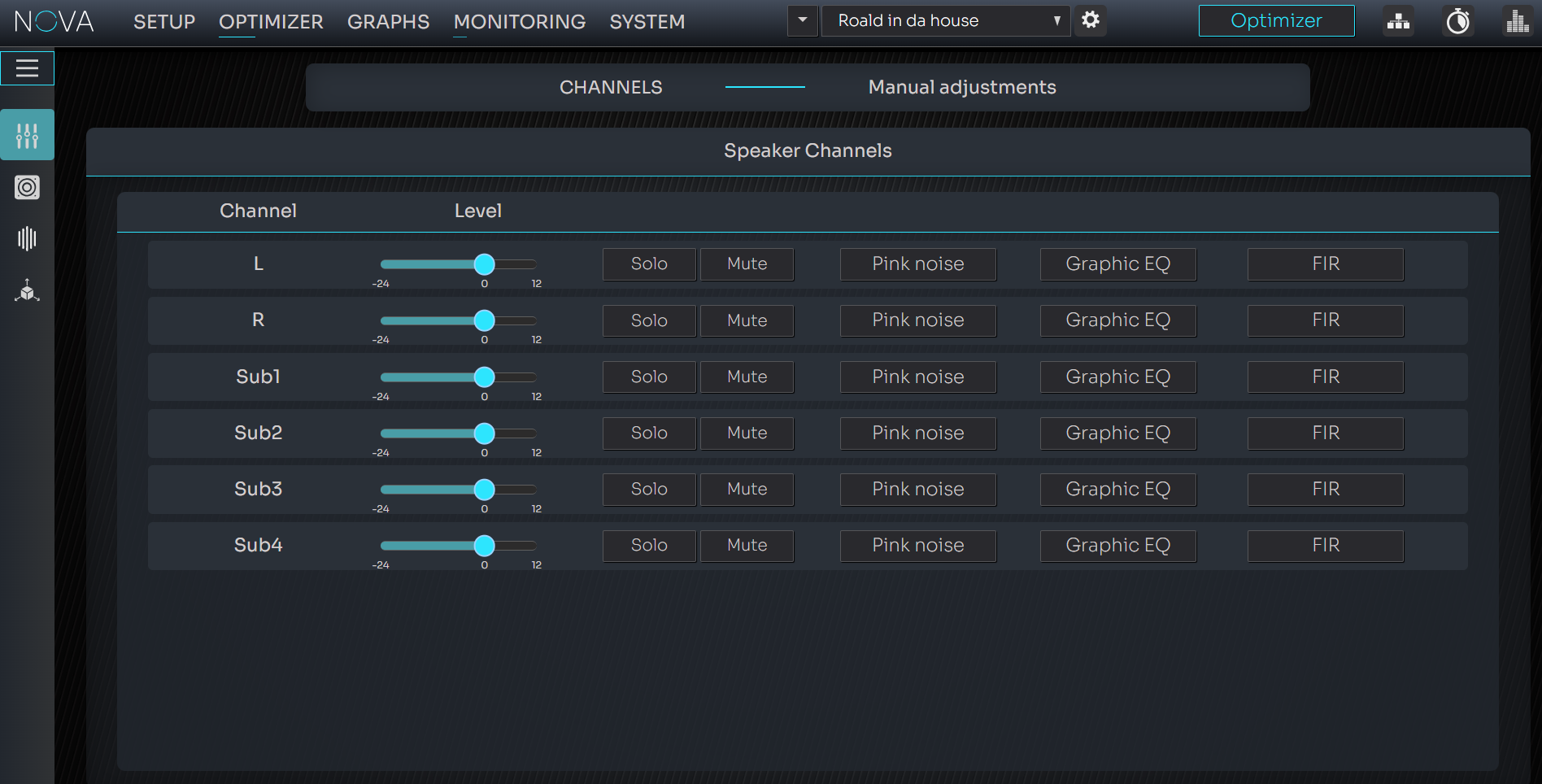This screenshot has height=784, width=1542.
Task: Open FIR for Sub4 channel
Action: click(x=1326, y=546)
